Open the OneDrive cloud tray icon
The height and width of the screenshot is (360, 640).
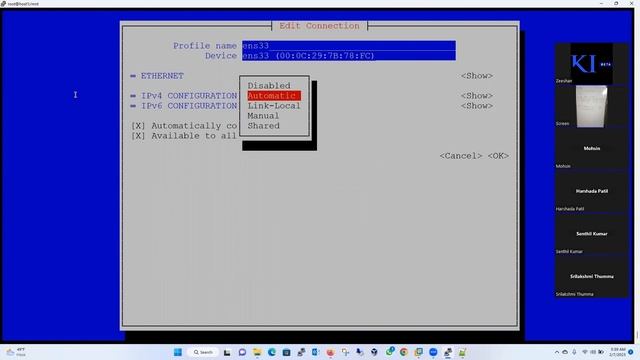pos(565,352)
